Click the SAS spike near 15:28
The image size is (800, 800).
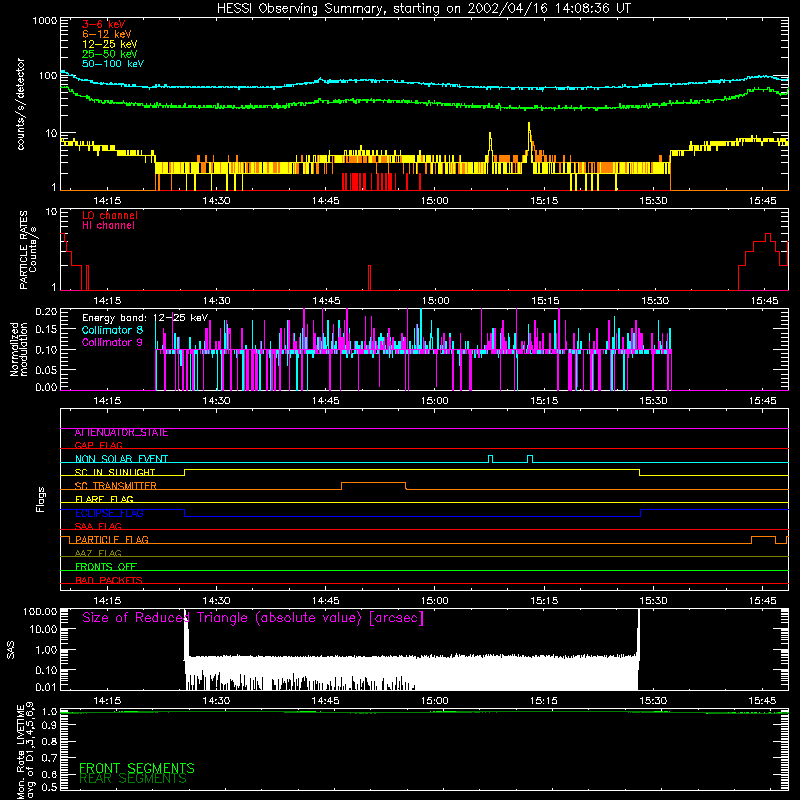(x=638, y=633)
